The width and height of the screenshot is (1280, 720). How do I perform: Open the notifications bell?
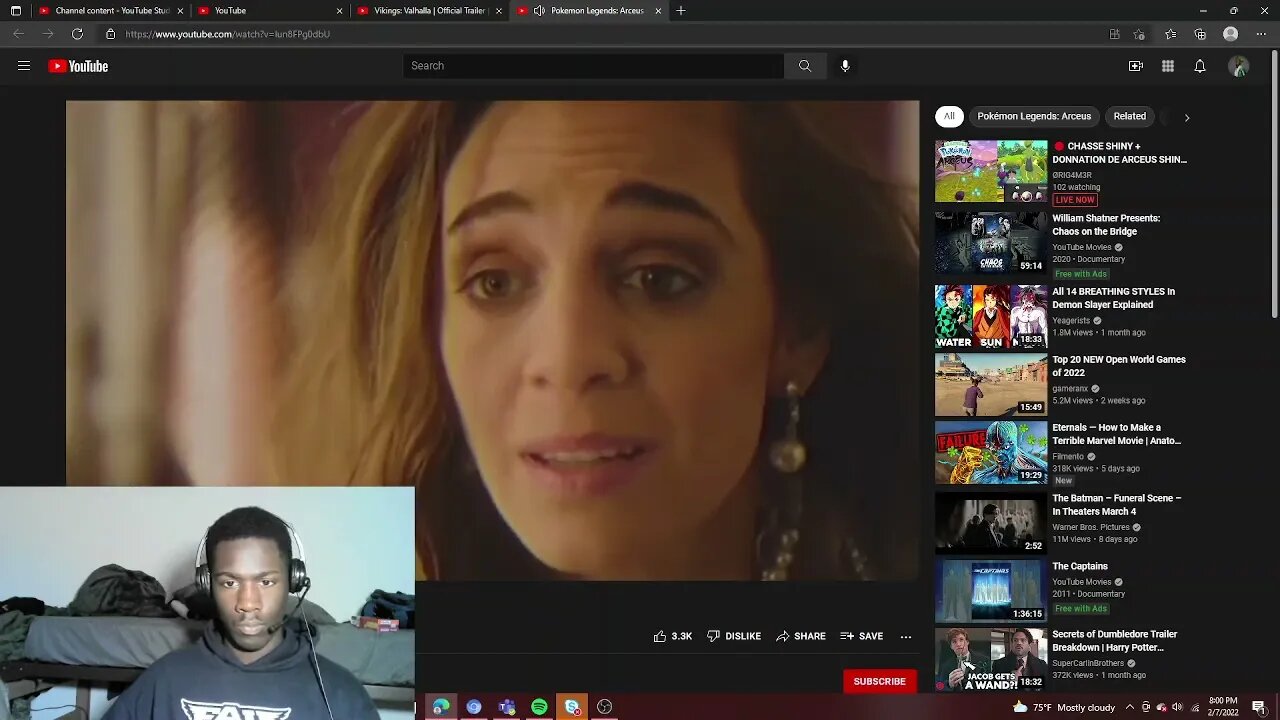click(1200, 66)
